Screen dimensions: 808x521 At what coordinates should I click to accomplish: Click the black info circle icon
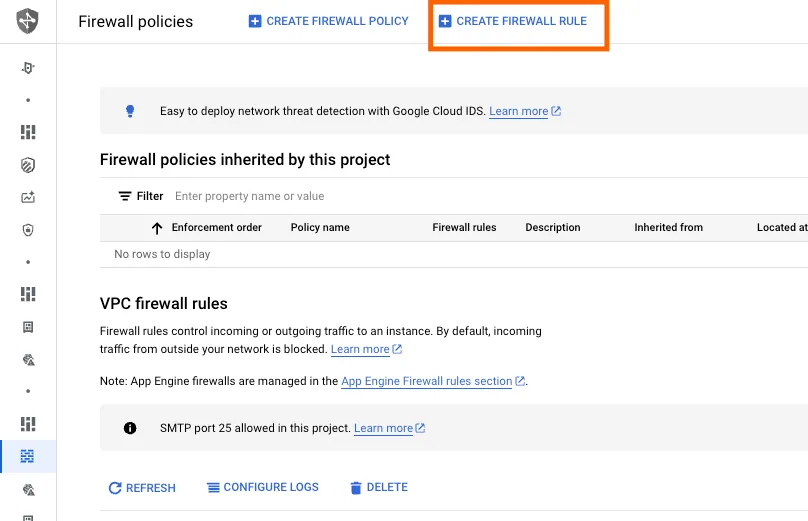tap(130, 428)
